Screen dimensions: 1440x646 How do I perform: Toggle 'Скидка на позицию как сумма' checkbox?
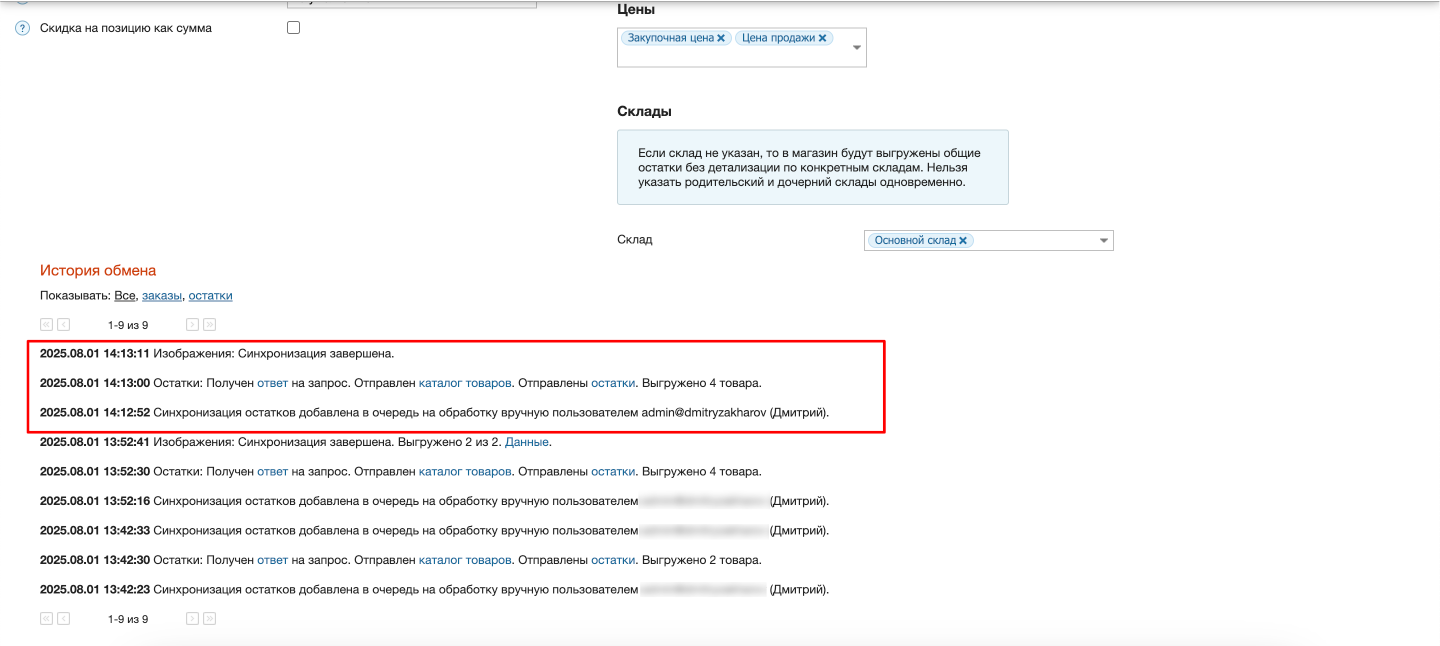pos(293,28)
